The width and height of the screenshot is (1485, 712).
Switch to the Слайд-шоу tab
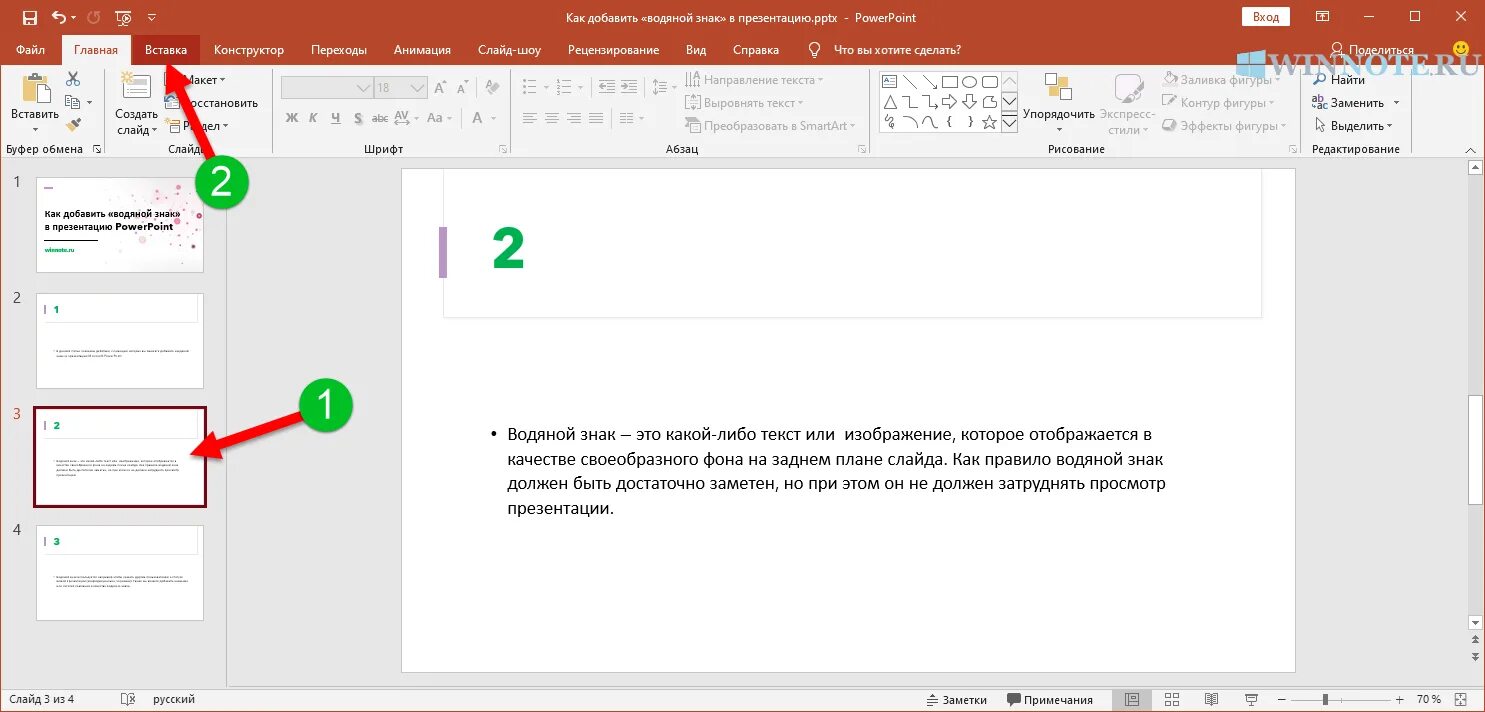click(x=509, y=50)
